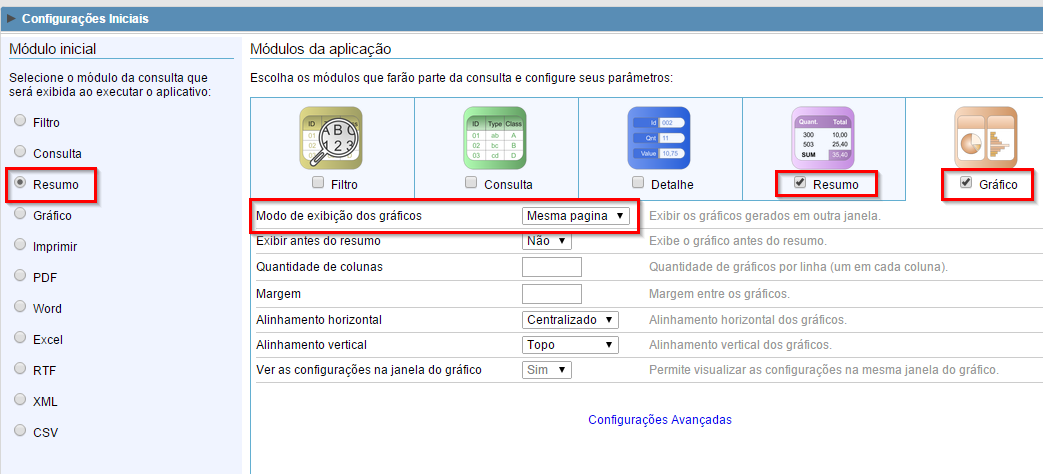Enable the Detalhe module checkbox

coord(639,183)
